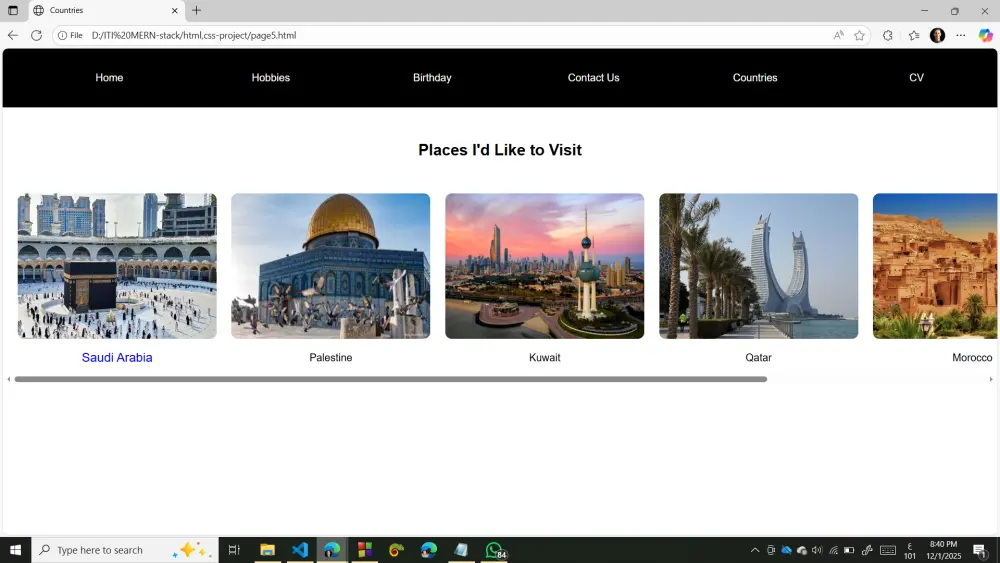Click the Morocco caption
This screenshot has width=1000, height=563.
click(x=972, y=358)
